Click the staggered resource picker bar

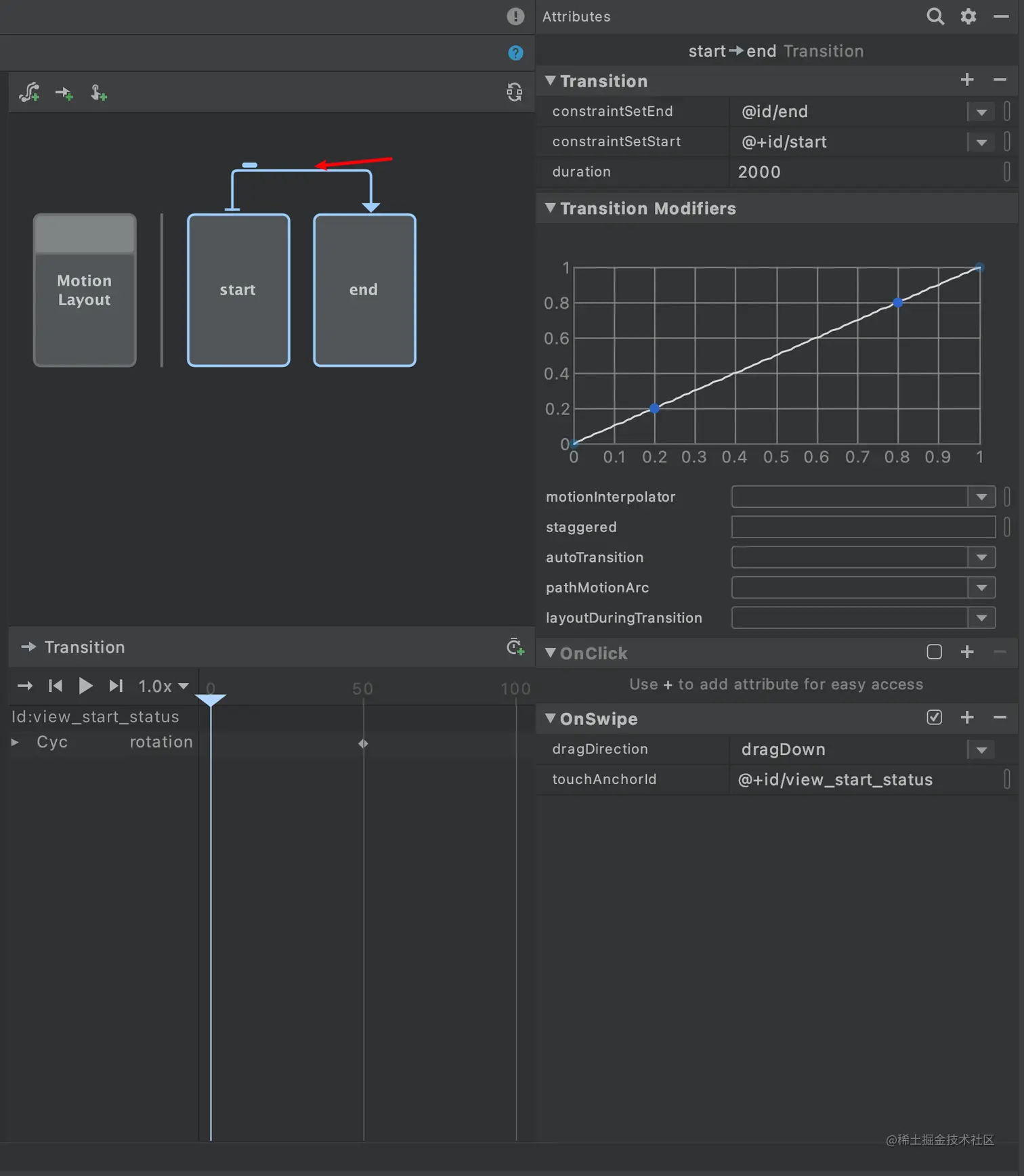(x=1007, y=527)
